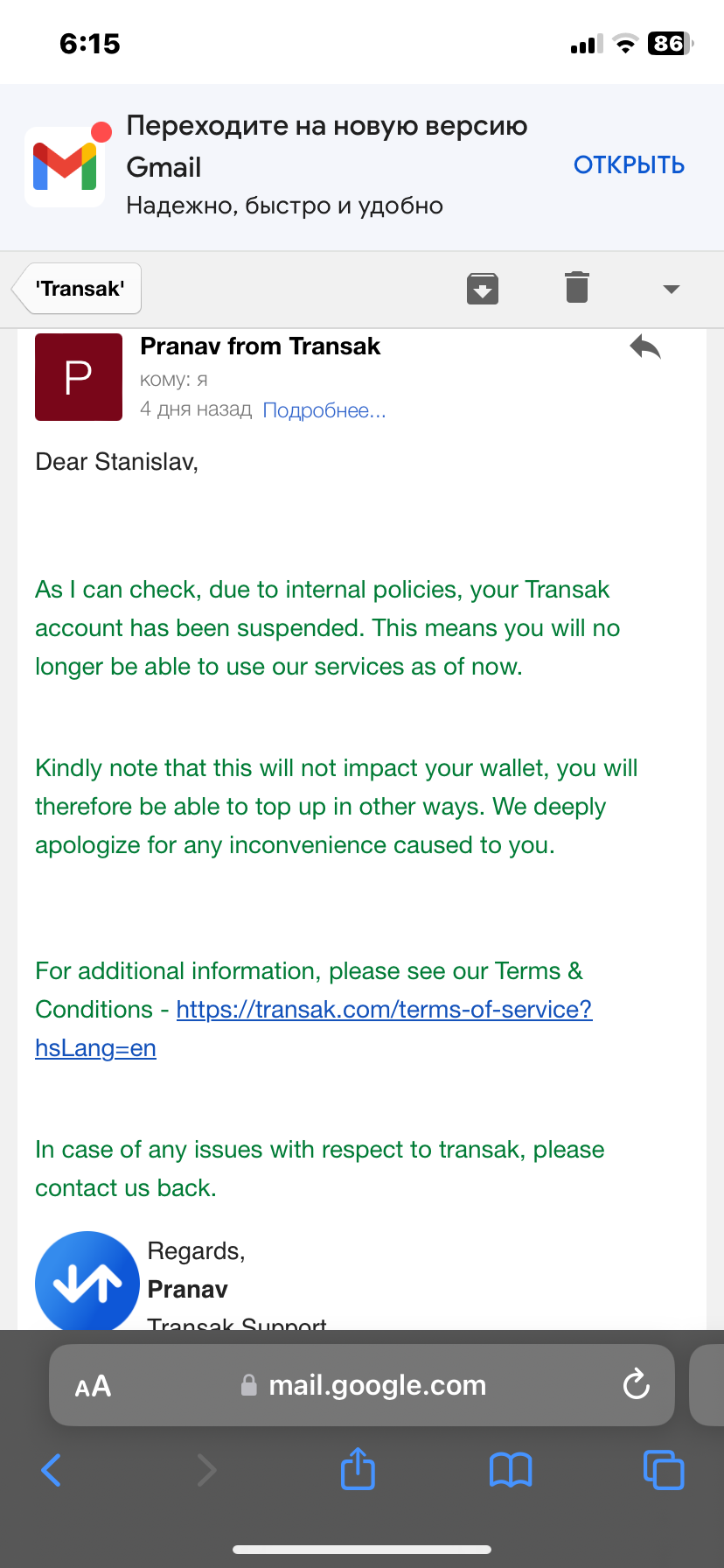Tap the sender name Pranav from Transak
This screenshot has width=724, height=1568.
[x=261, y=346]
